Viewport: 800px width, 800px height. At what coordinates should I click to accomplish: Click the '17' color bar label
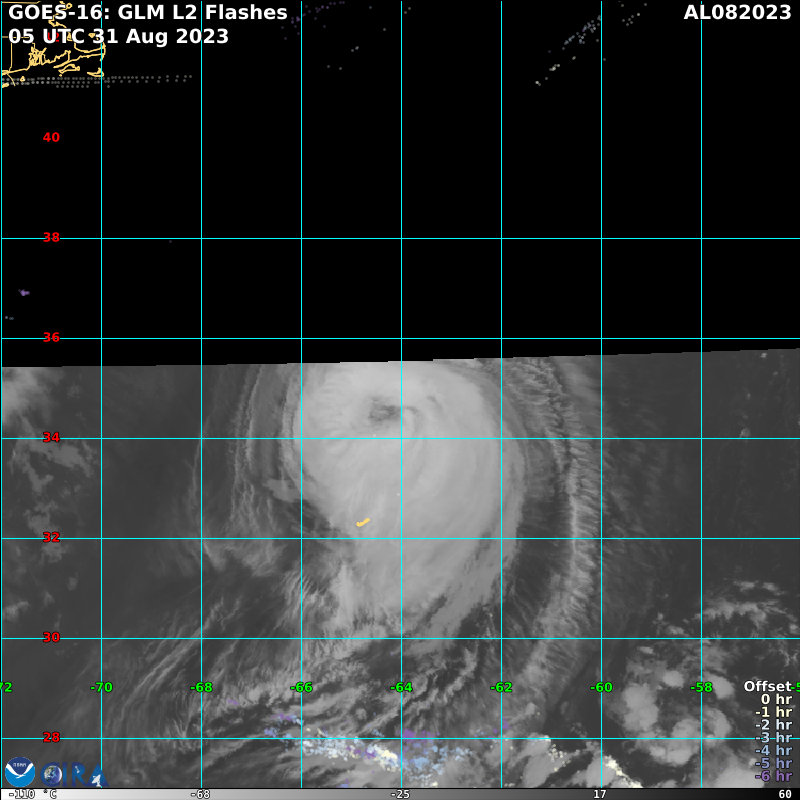(x=599, y=794)
